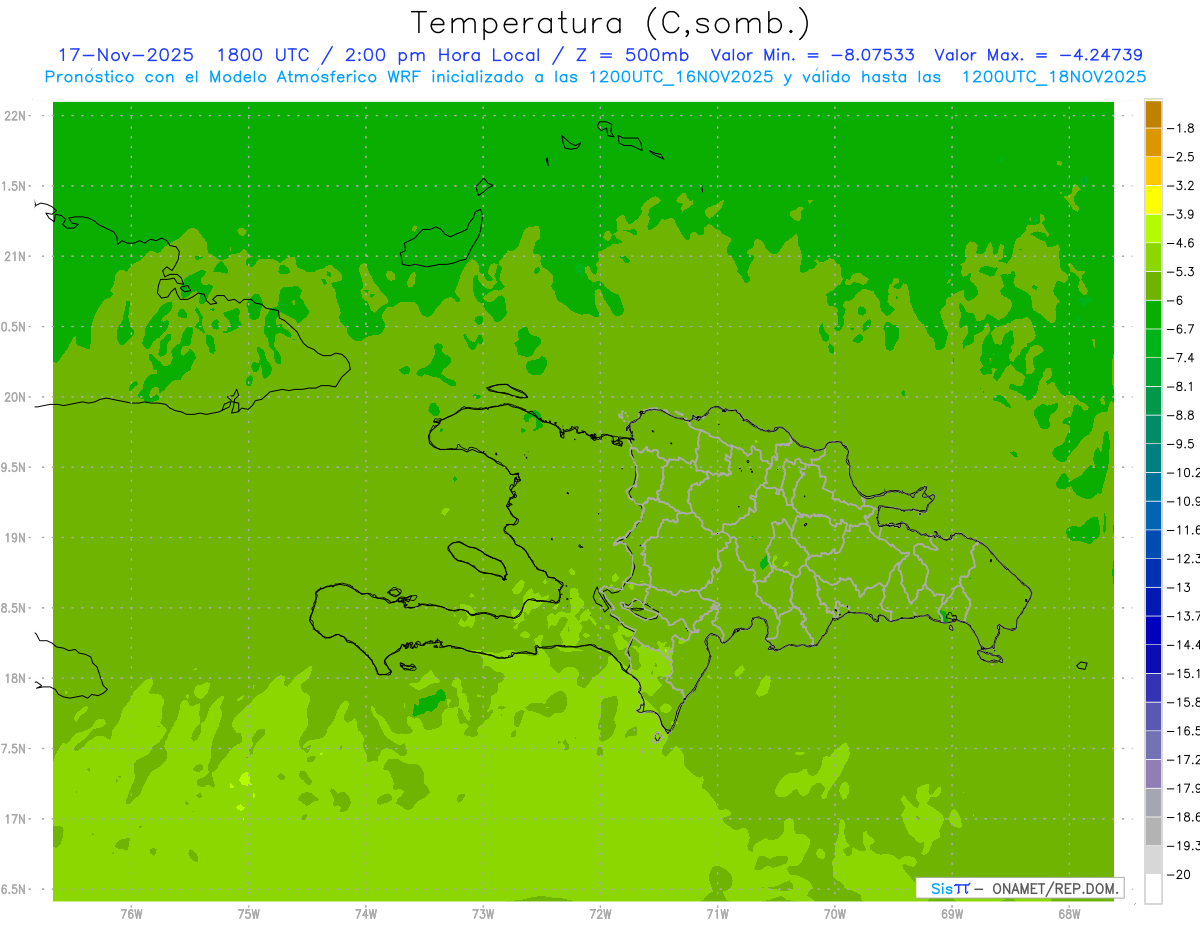Click the legend value "-8.1"

1182,386
